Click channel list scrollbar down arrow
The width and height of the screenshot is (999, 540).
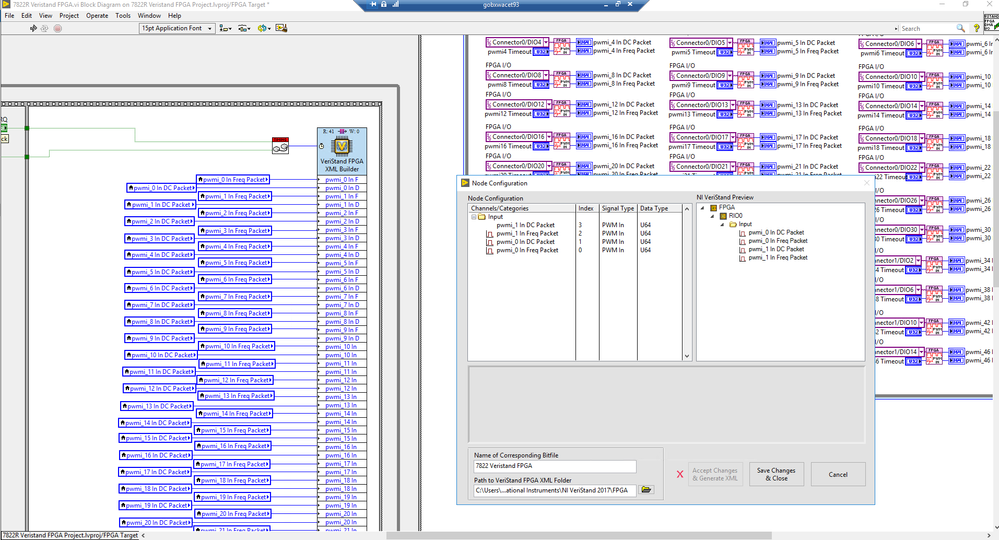tap(687, 357)
